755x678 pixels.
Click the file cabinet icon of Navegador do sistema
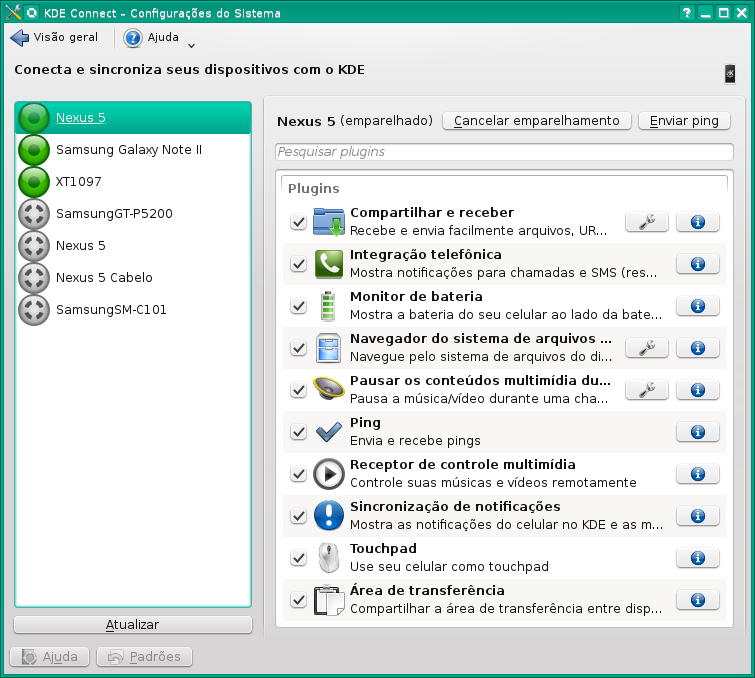[x=328, y=348]
